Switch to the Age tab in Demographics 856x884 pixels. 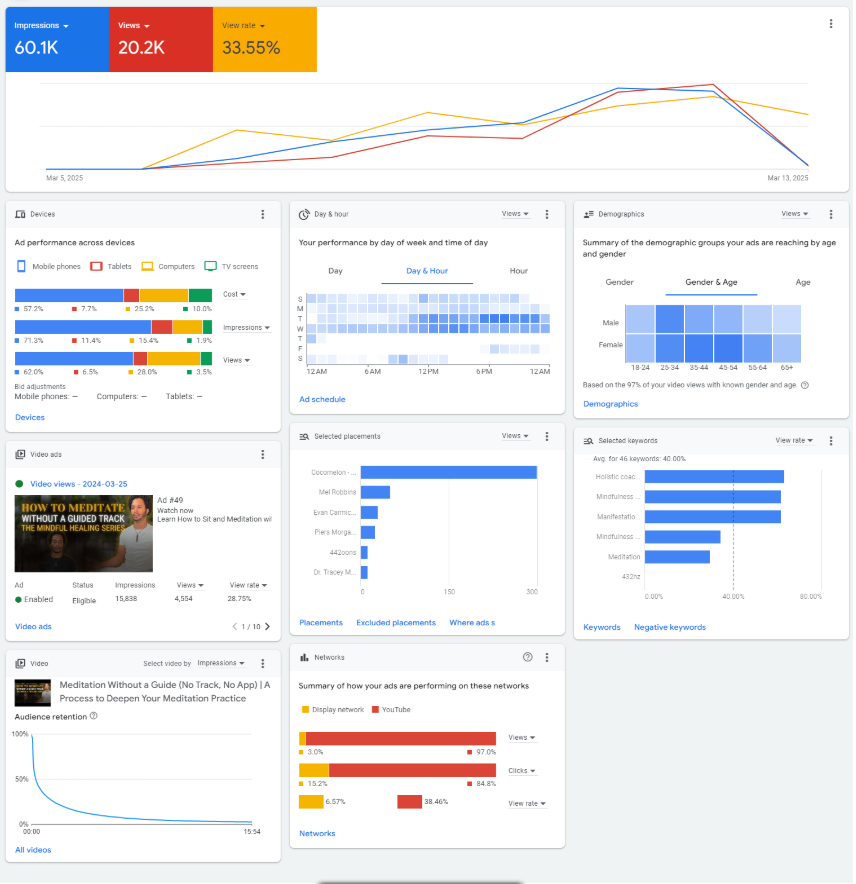pos(803,282)
